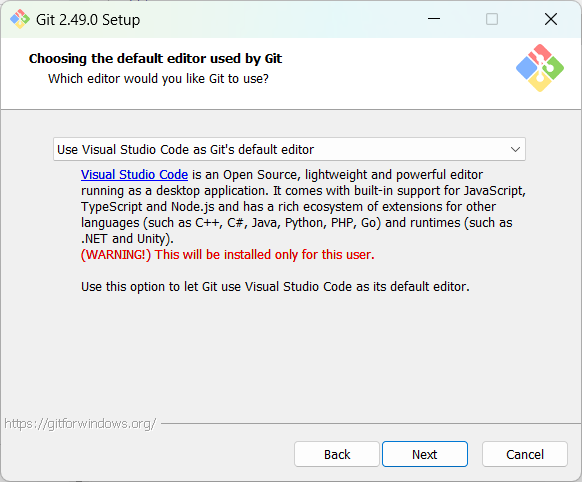Click the greyed-out maximize button
Image resolution: width=582 pixels, height=482 pixels.
(492, 19)
